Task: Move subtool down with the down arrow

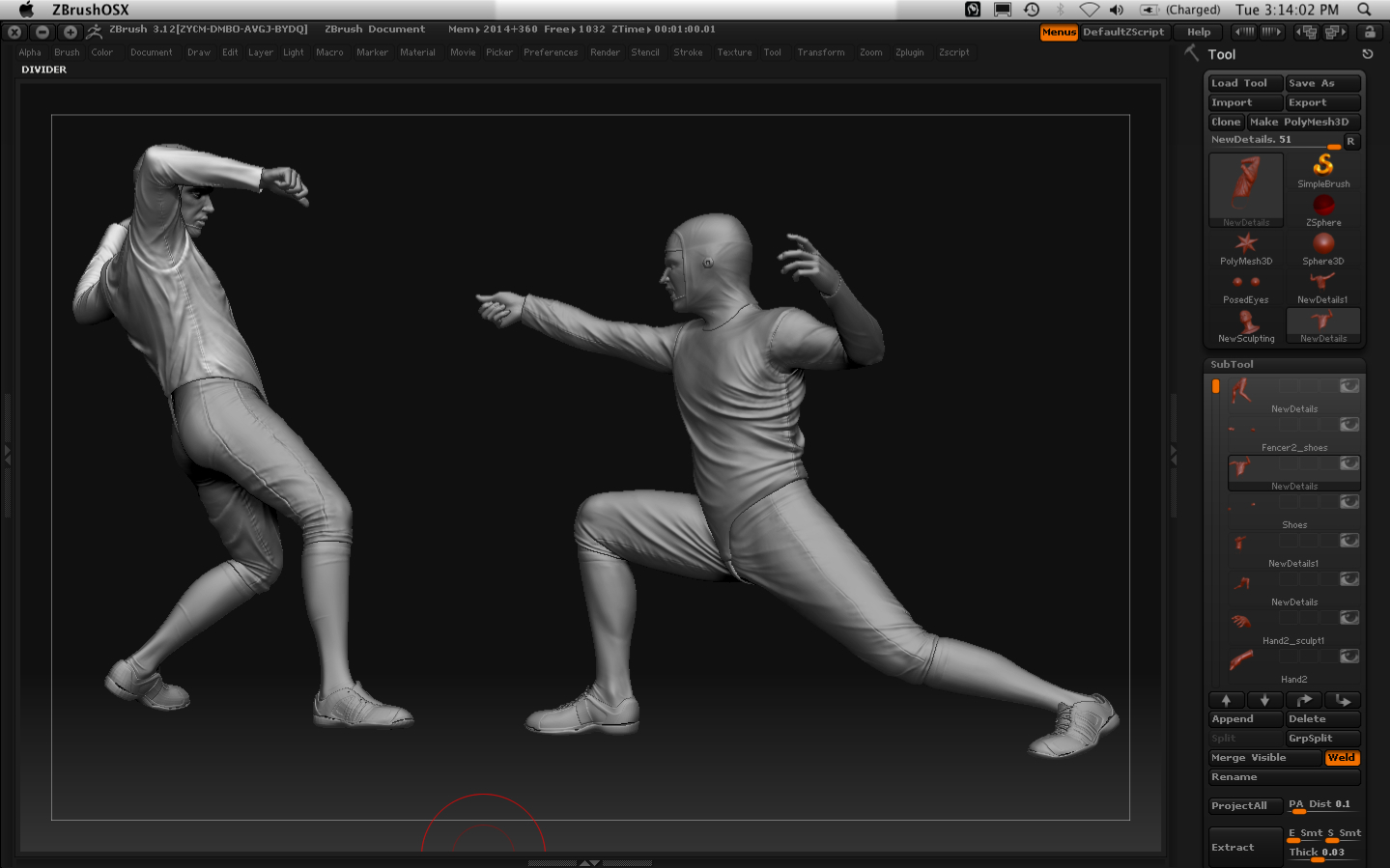Action: pos(1265,700)
